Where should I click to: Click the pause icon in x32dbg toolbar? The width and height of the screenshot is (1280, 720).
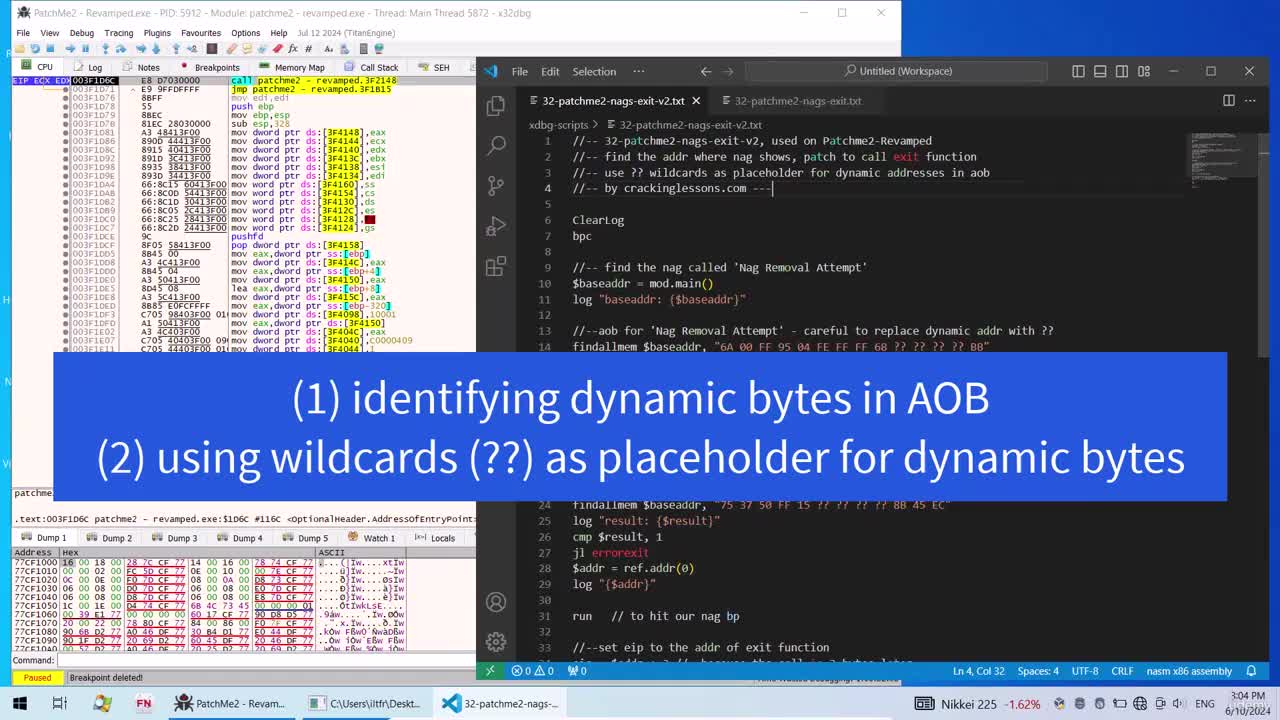point(85,48)
